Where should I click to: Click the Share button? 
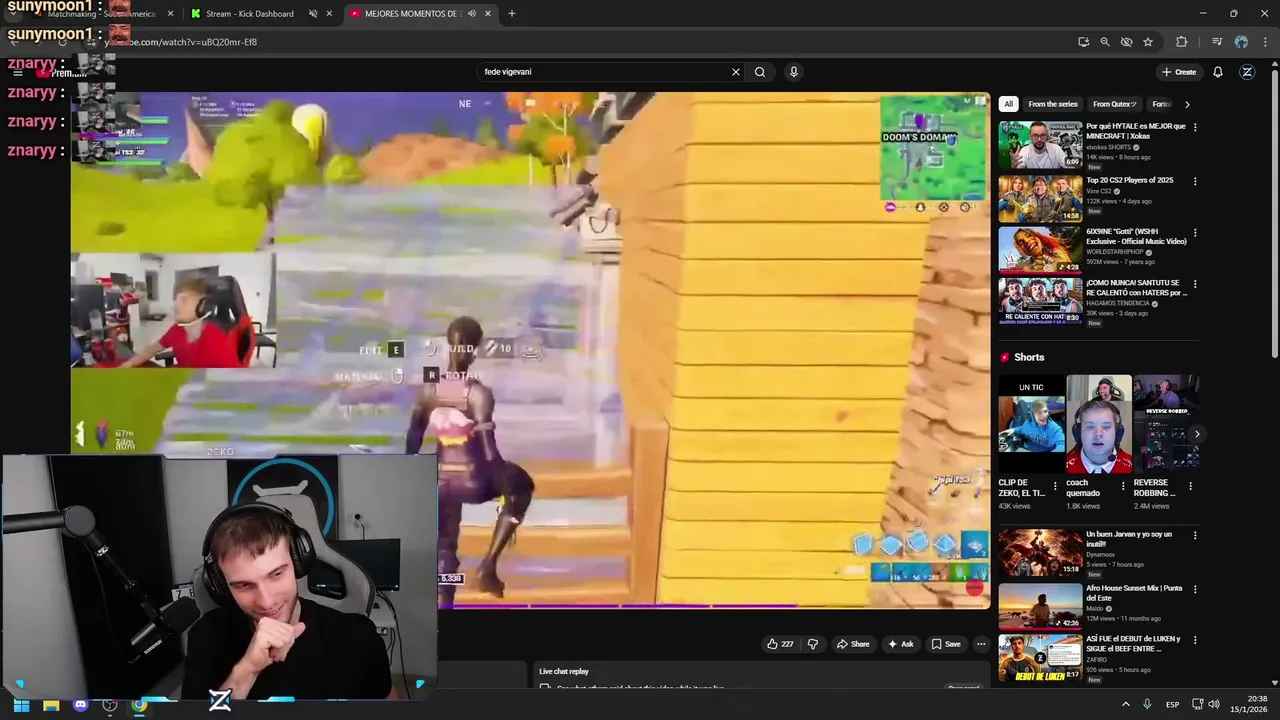point(853,644)
